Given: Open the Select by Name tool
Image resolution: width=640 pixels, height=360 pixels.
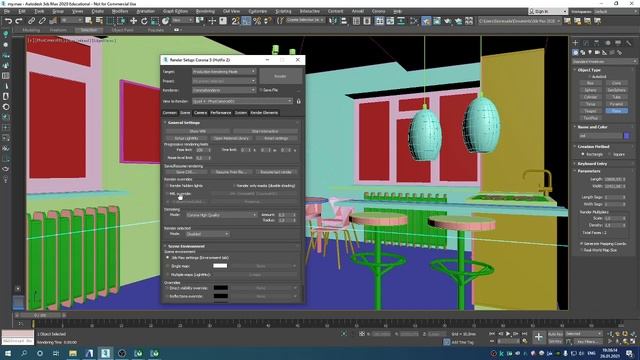Looking at the screenshot, I should [x=99, y=20].
